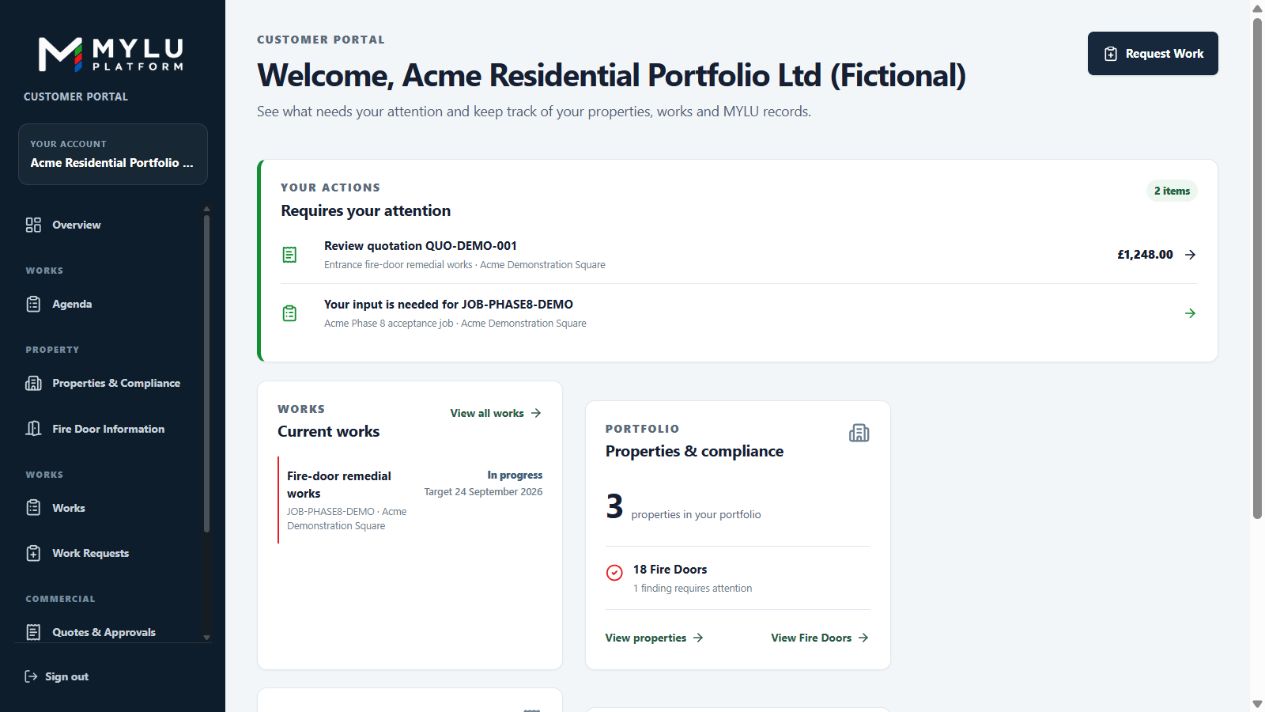The width and height of the screenshot is (1265, 712).
Task: Click the 2 items badge
Action: coord(1172,191)
